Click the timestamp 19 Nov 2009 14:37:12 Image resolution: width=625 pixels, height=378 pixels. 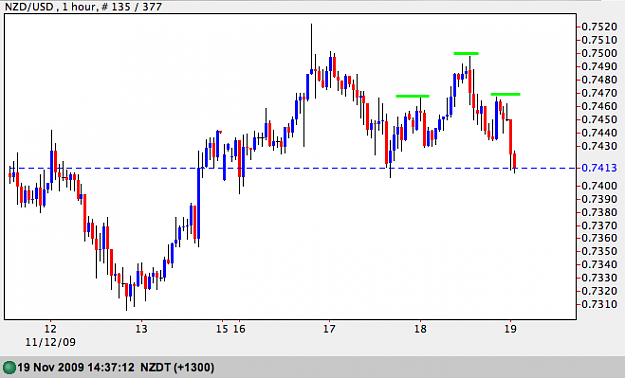[x=76, y=367]
